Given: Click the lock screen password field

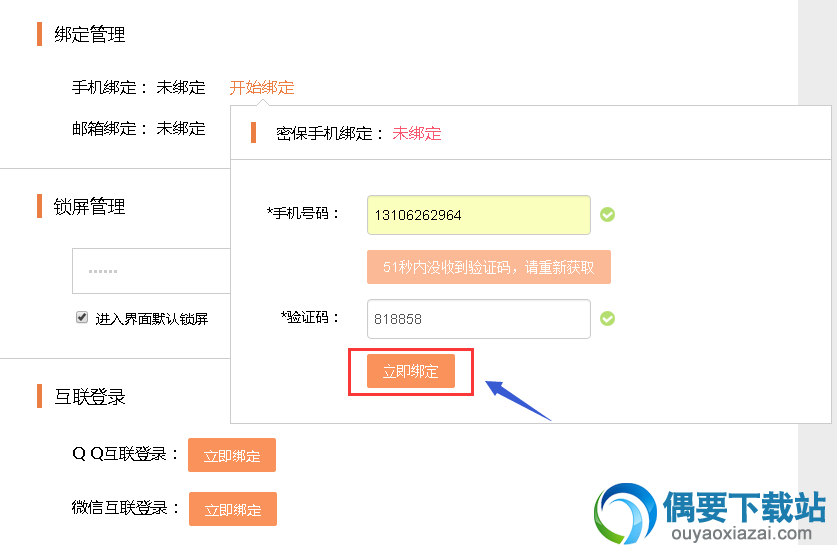Looking at the screenshot, I should (151, 271).
